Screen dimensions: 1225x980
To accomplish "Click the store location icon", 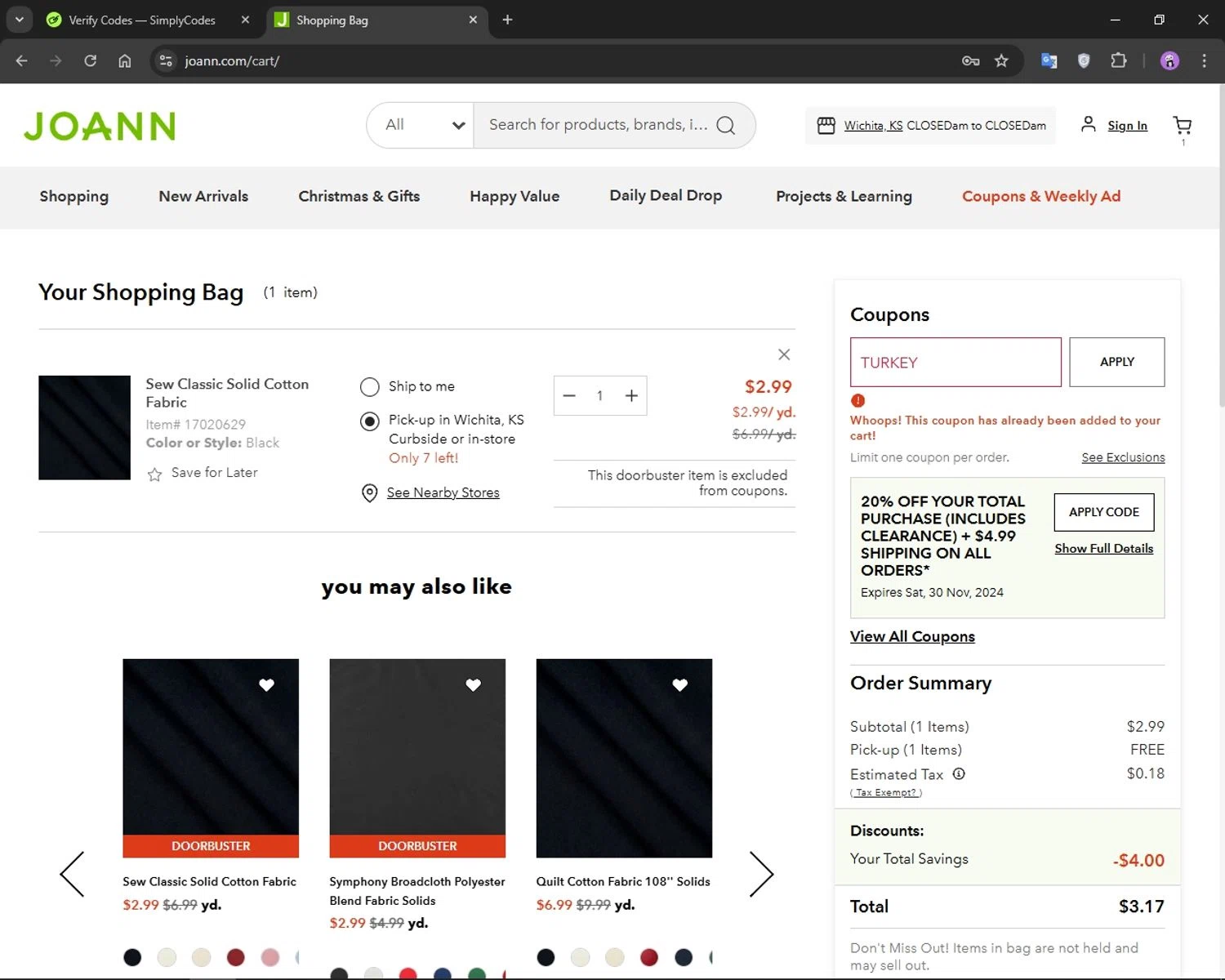I will (826, 125).
